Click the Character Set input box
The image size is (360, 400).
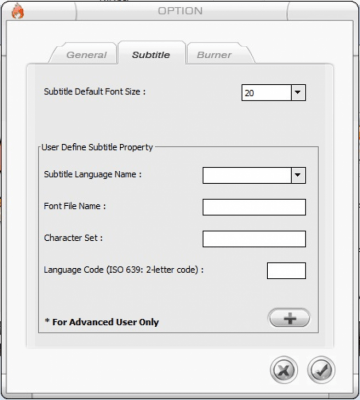click(x=254, y=239)
